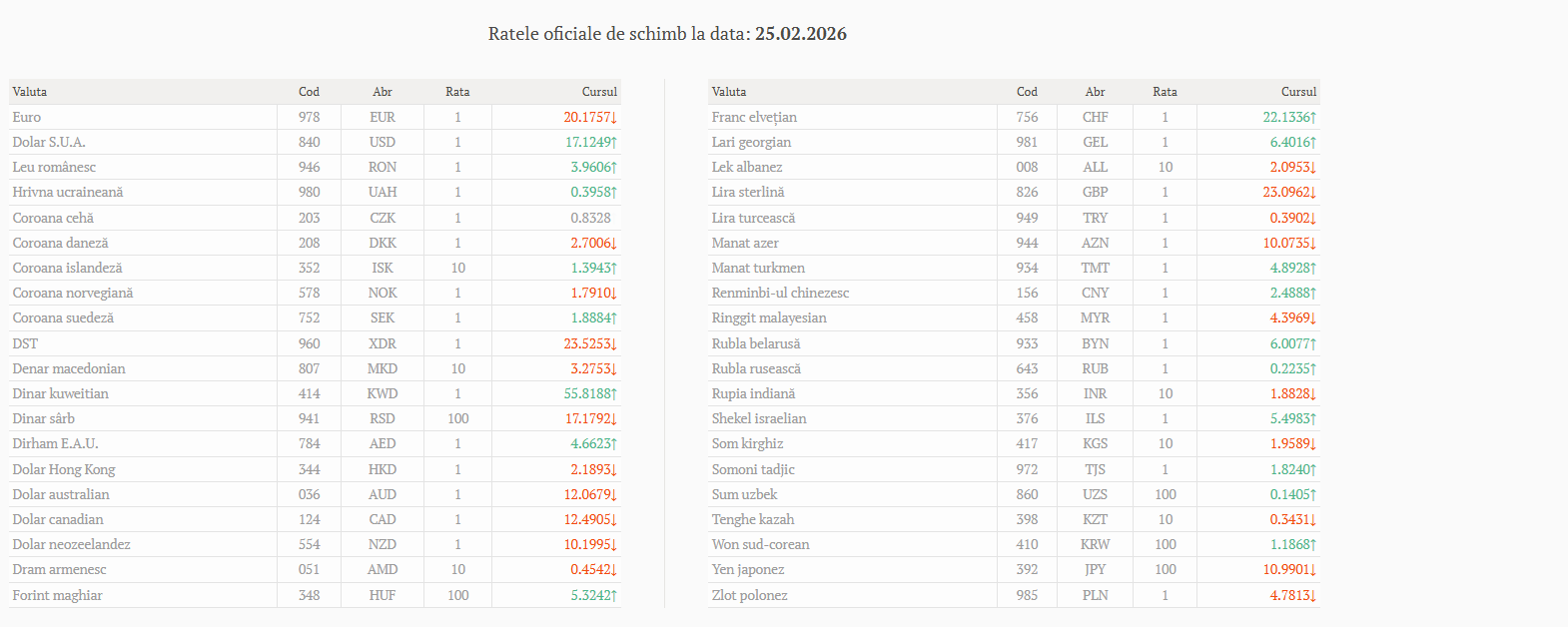The height and width of the screenshot is (627, 1568).
Task: Click the Abr header above the EUR code
Action: point(383,92)
